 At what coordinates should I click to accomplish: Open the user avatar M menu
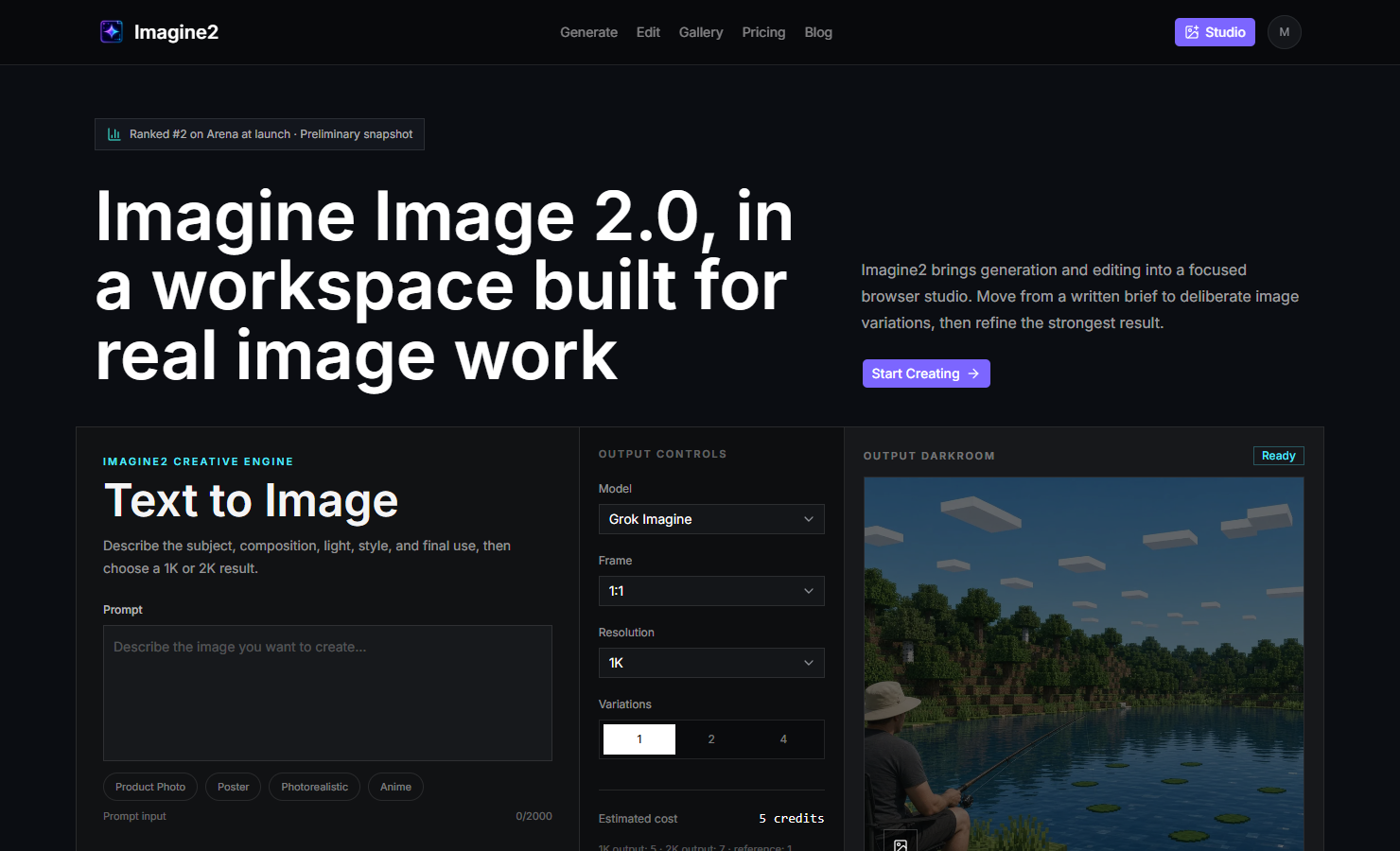coord(1284,32)
